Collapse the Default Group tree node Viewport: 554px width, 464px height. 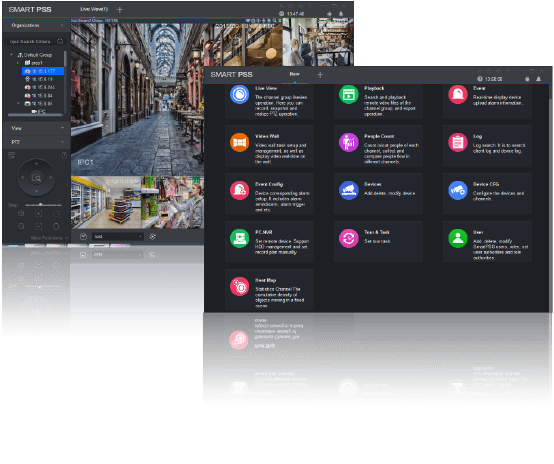click(11, 55)
